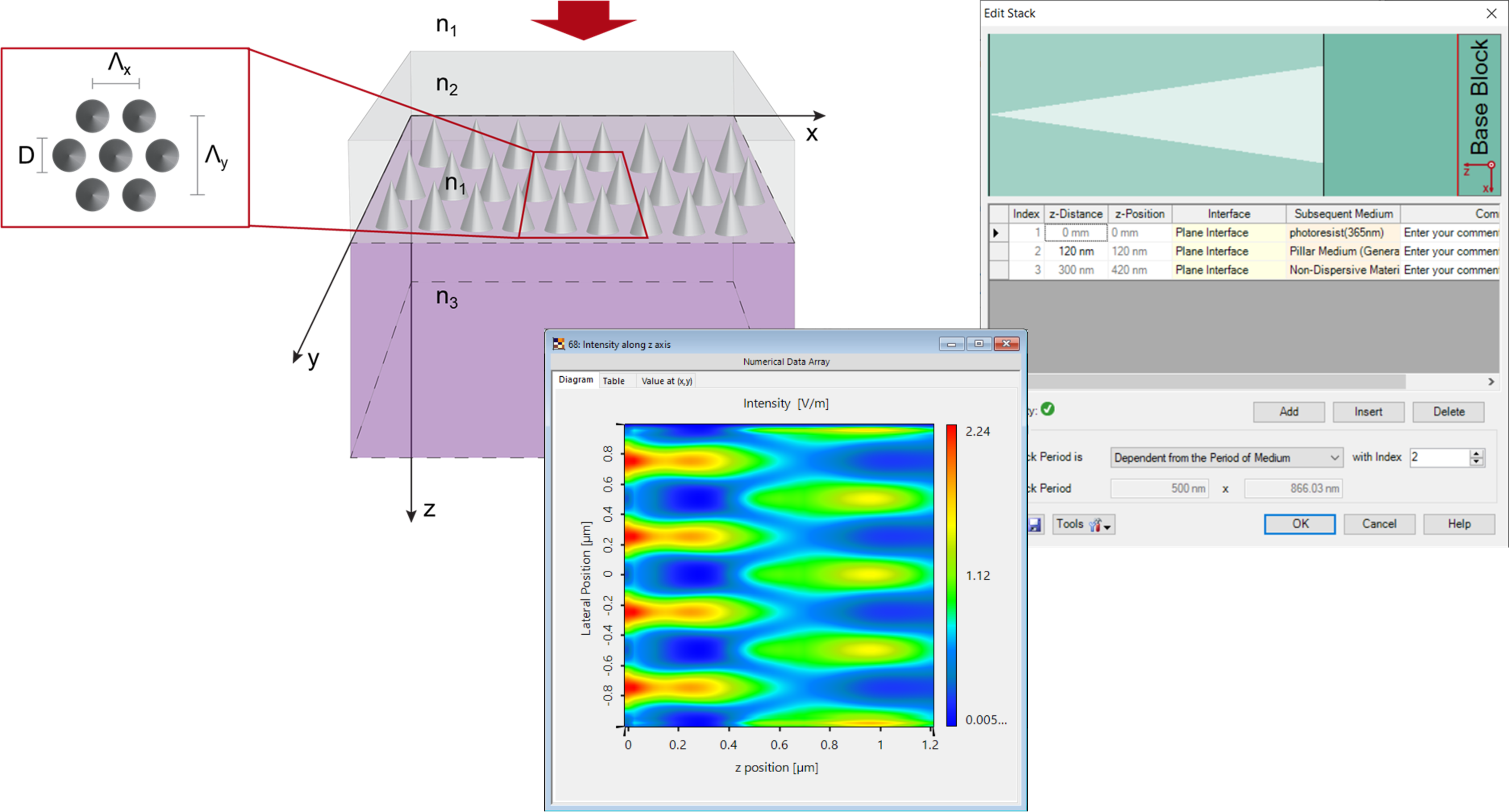Select the 'Pillar Medium' cell
Viewport: 1509px width, 812px height.
[1343, 251]
